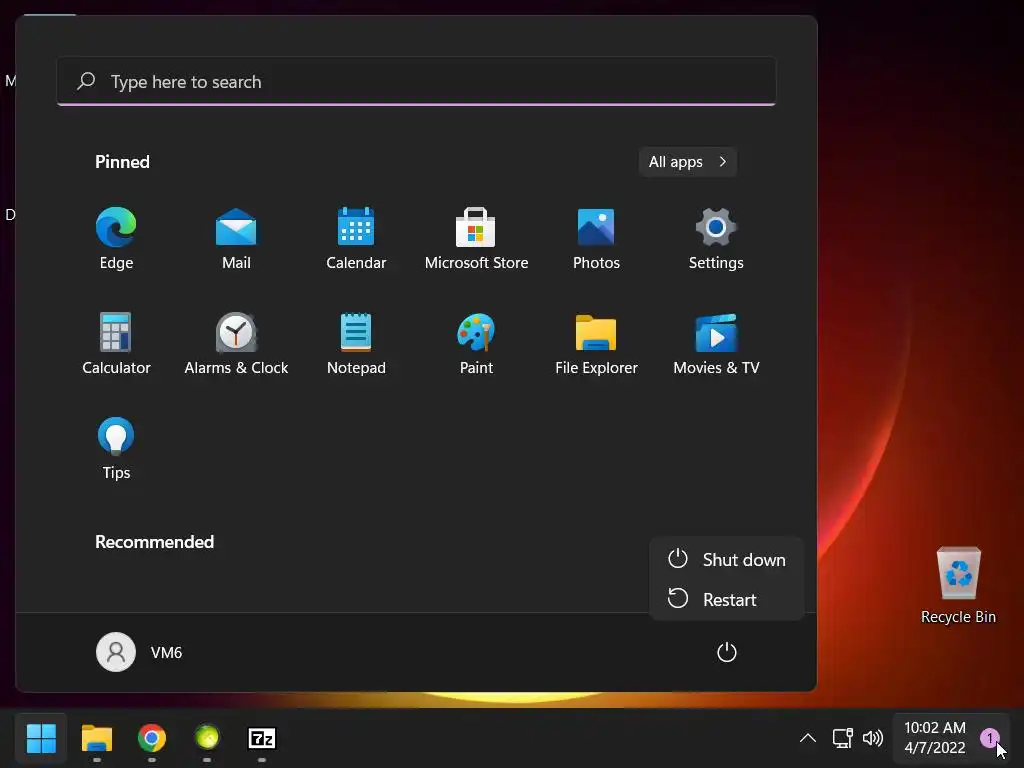The width and height of the screenshot is (1024, 768).
Task: Select Shut down from power menu
Action: tap(726, 560)
